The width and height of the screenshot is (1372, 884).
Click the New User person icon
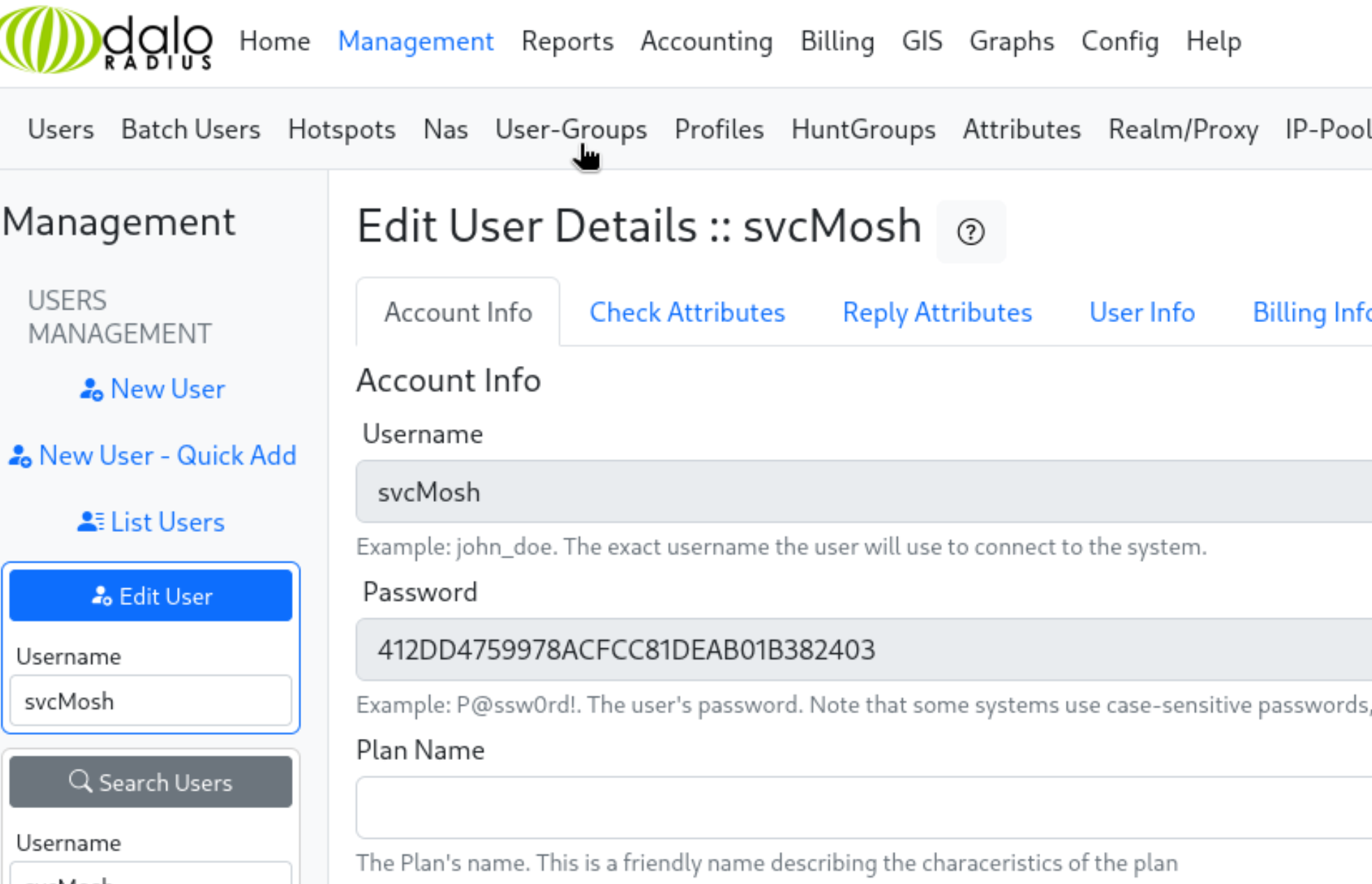(91, 389)
